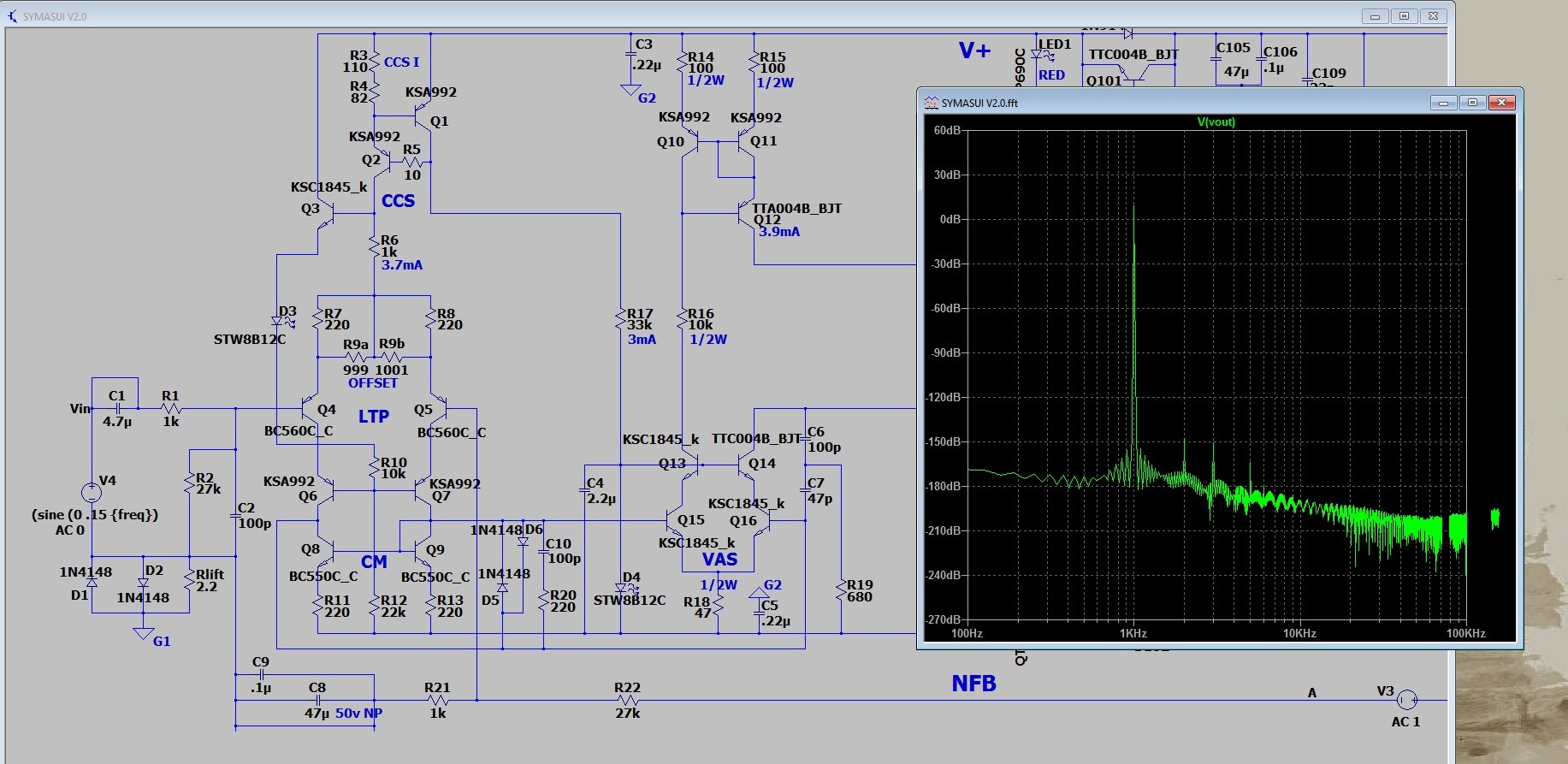Select the LED1 label near V+
The width and height of the screenshot is (1568, 764).
[x=1055, y=44]
